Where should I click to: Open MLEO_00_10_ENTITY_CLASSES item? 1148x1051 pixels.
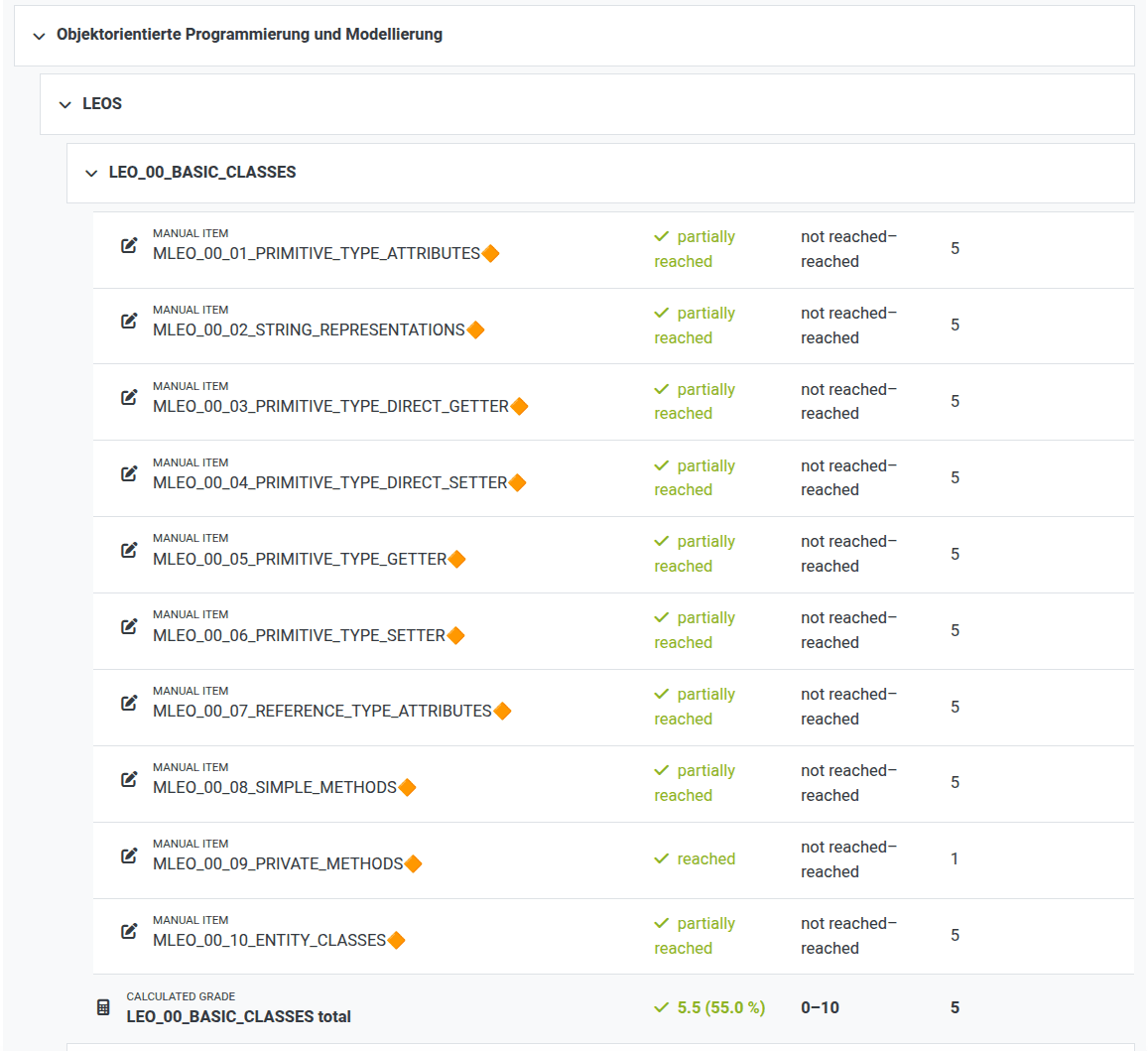[270, 941]
